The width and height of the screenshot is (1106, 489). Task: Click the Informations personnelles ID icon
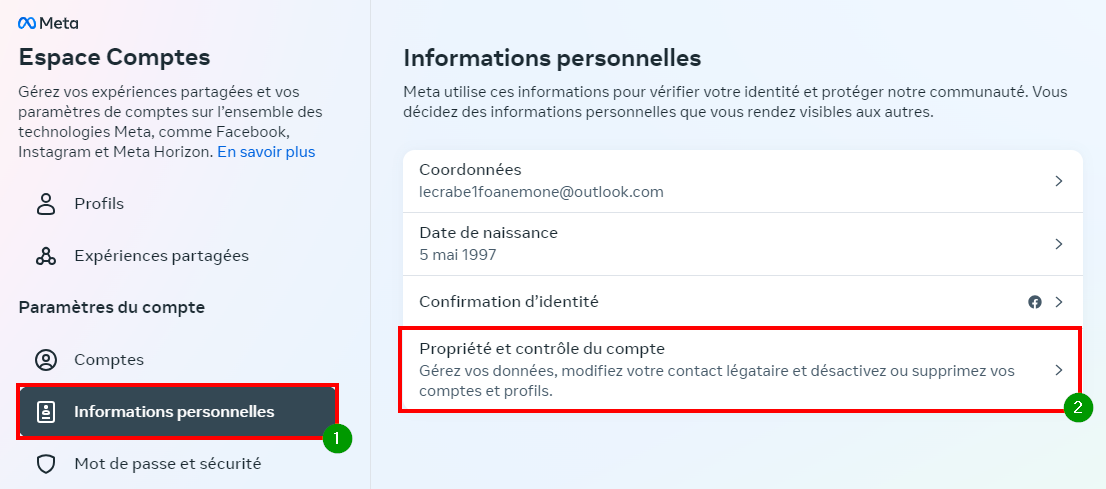coord(46,412)
